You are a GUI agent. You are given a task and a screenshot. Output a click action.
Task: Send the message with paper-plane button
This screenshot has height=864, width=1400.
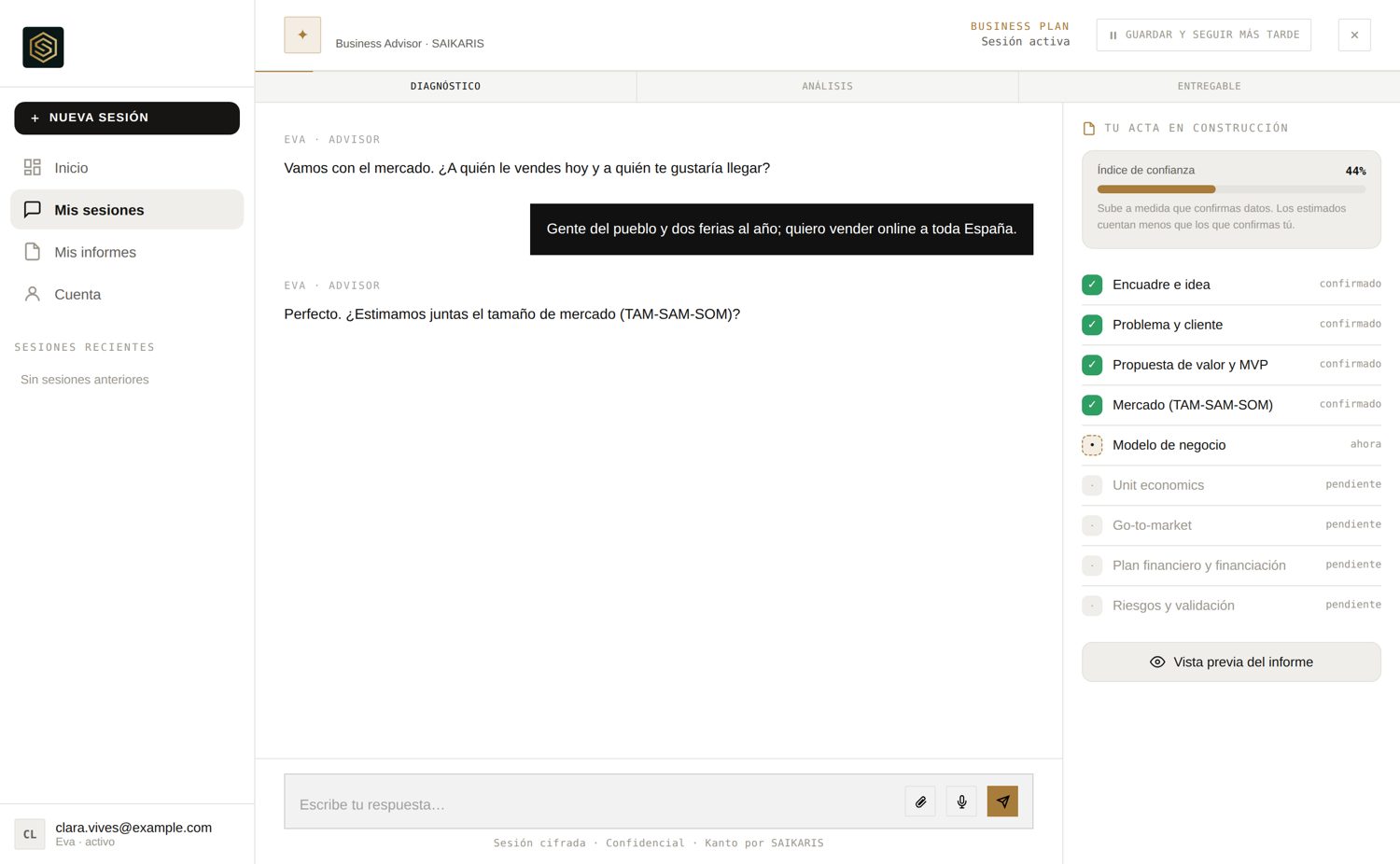pyautogui.click(x=1002, y=801)
